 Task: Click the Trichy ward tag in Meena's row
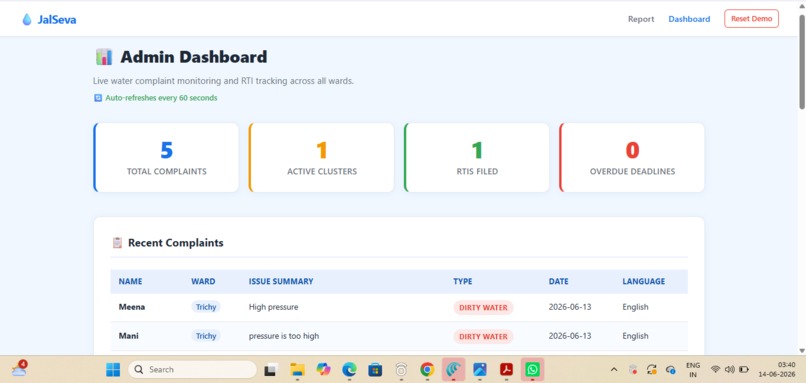coord(206,307)
